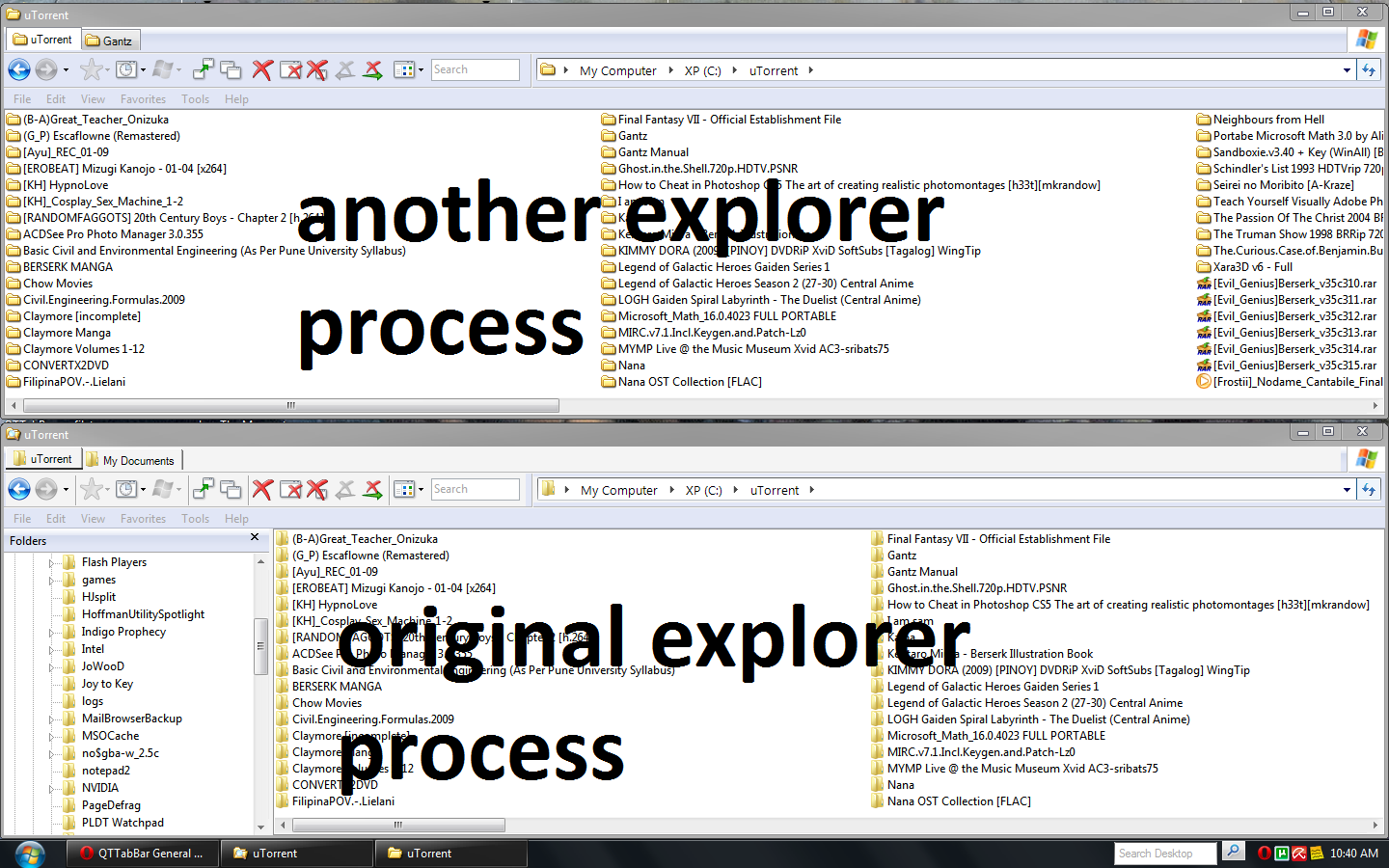The width and height of the screenshot is (1389, 868).
Task: Click green-arrow new window icon in My Documents-tab window
Action: [x=204, y=489]
